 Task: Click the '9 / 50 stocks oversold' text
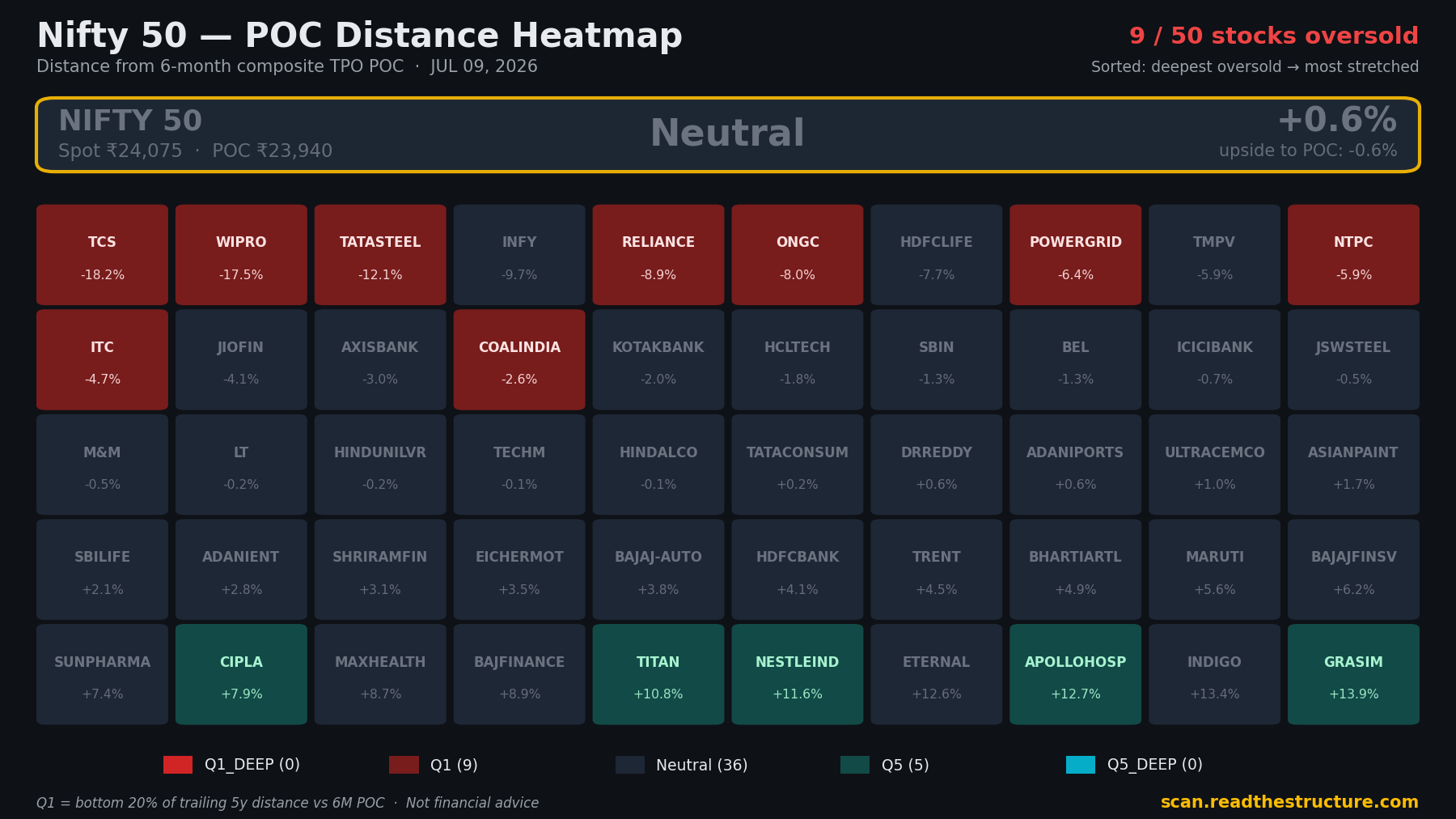[x=1274, y=36]
